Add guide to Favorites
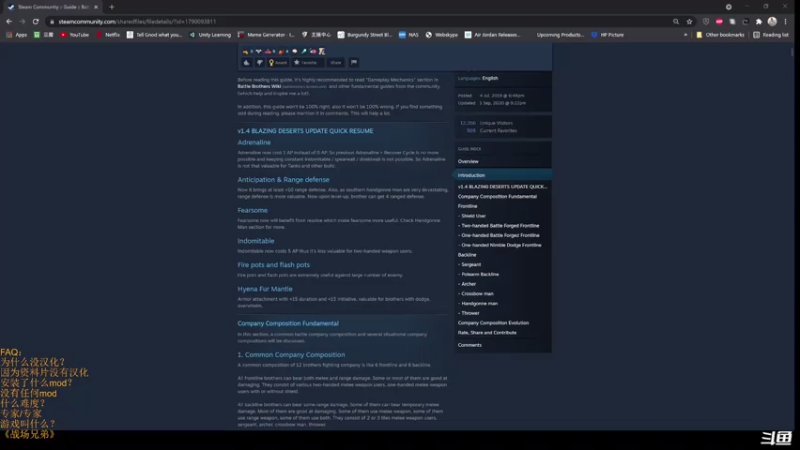The height and width of the screenshot is (450, 800). pos(307,63)
